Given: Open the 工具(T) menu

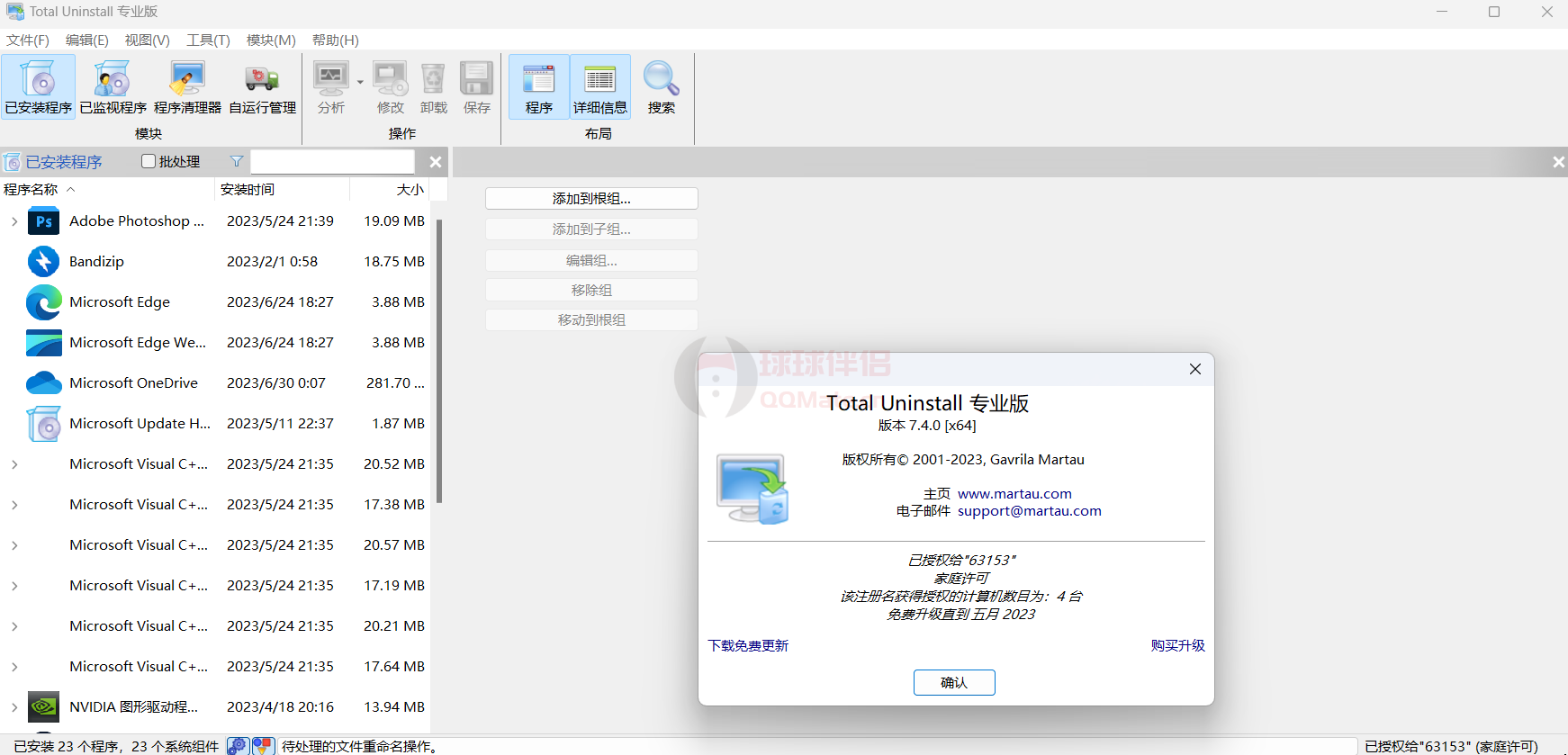Looking at the screenshot, I should coord(208,40).
